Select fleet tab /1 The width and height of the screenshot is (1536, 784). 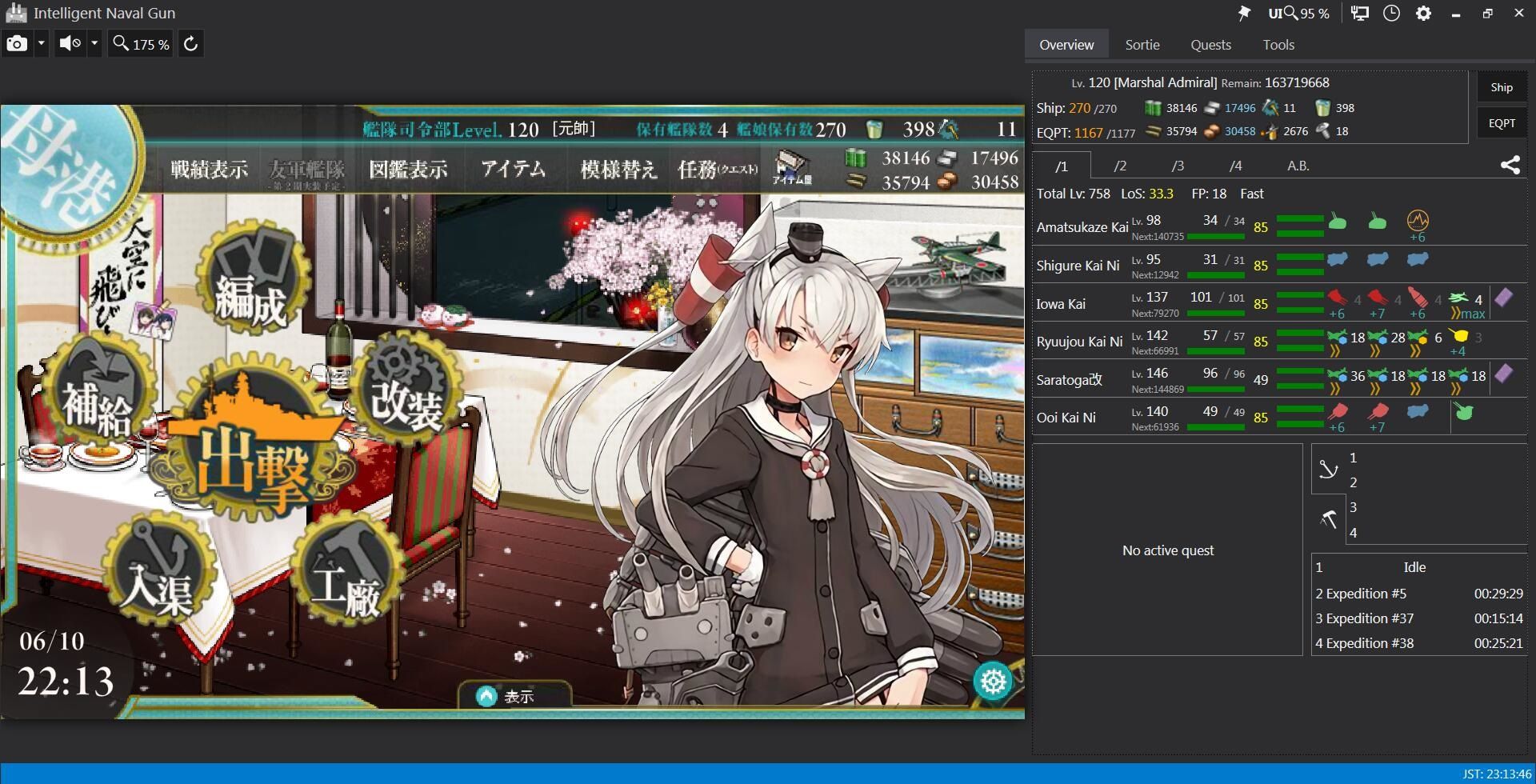[1061, 166]
